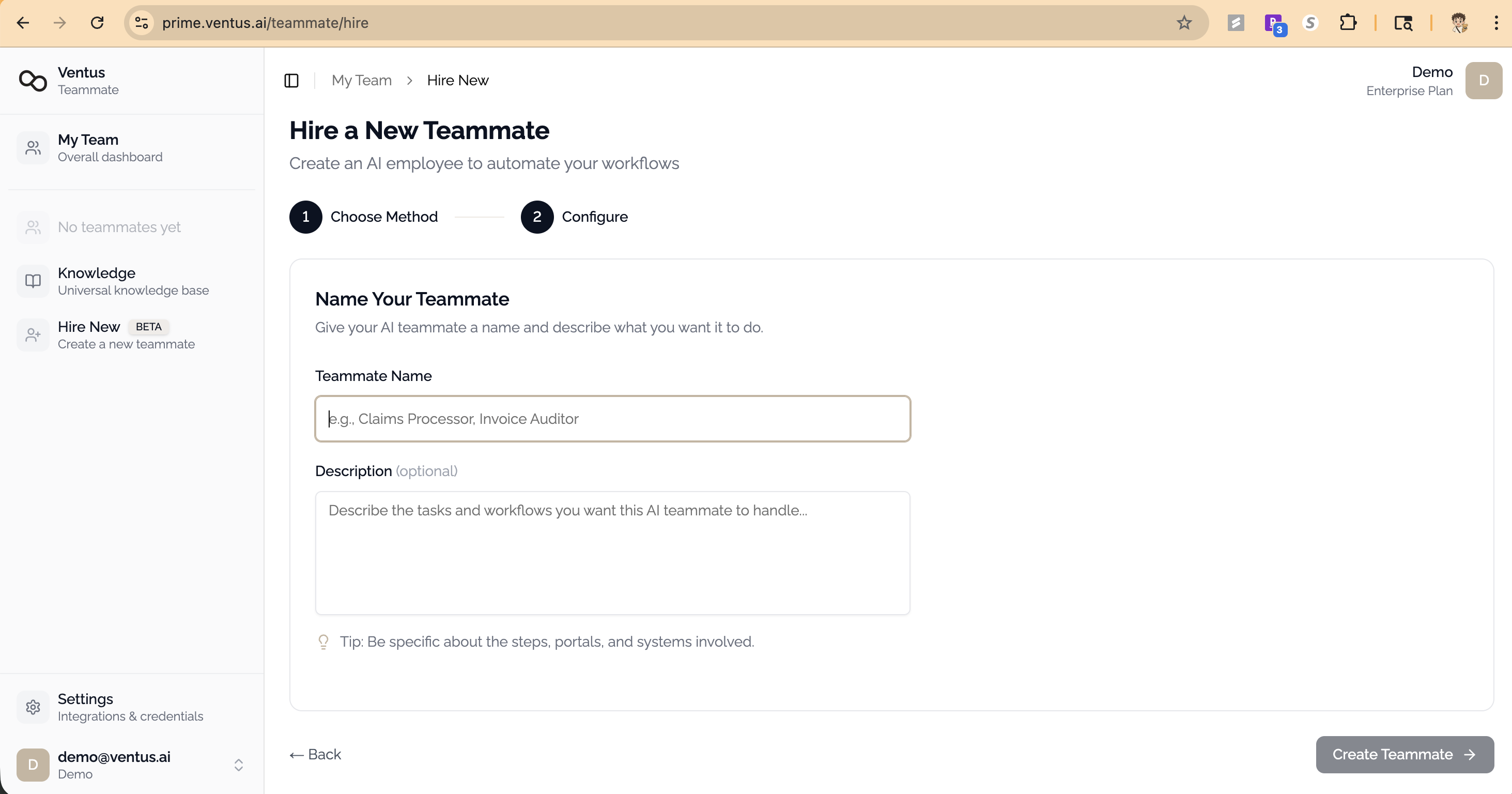The height and width of the screenshot is (794, 1512).
Task: Bookmark this page with the star icon
Action: (x=1184, y=22)
